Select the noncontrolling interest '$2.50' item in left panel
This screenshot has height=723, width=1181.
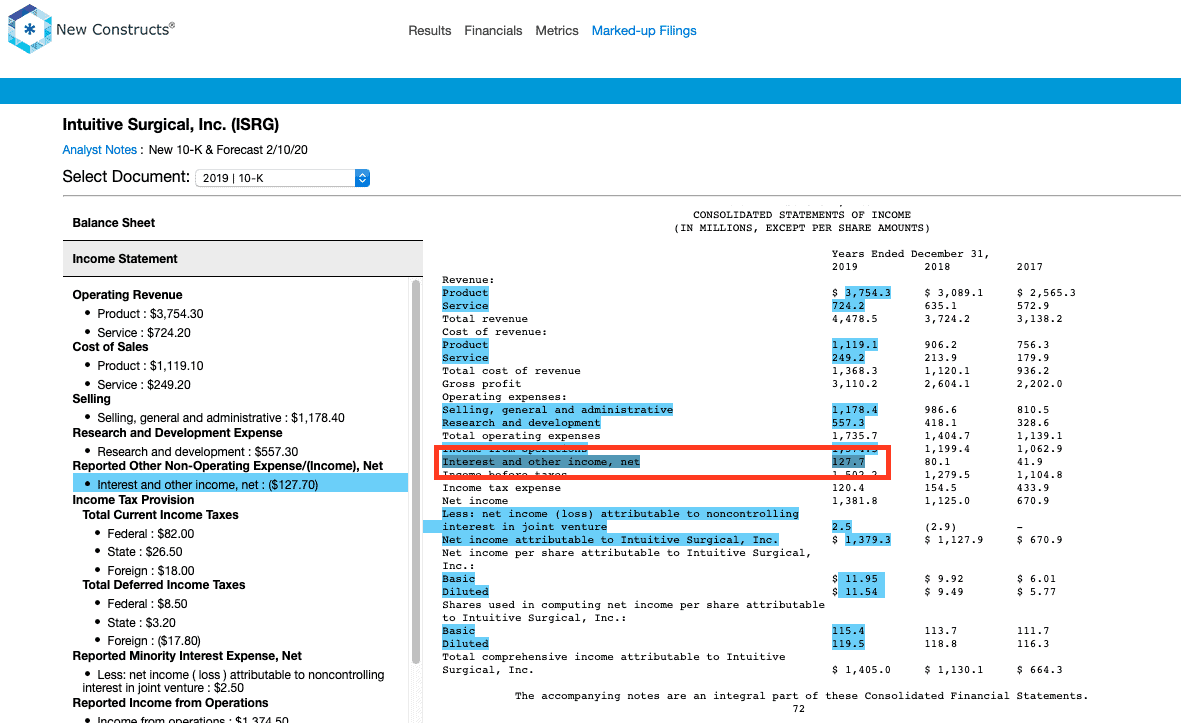(233, 682)
